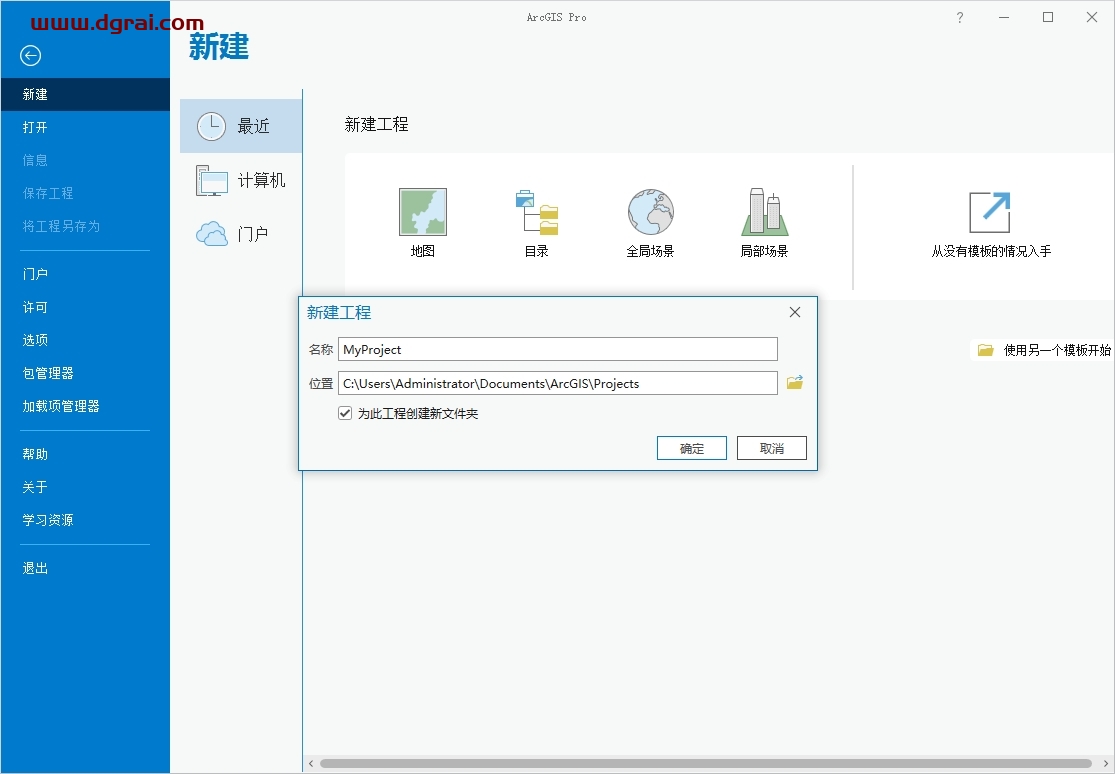Click the scrollbar left arrow

click(x=311, y=763)
